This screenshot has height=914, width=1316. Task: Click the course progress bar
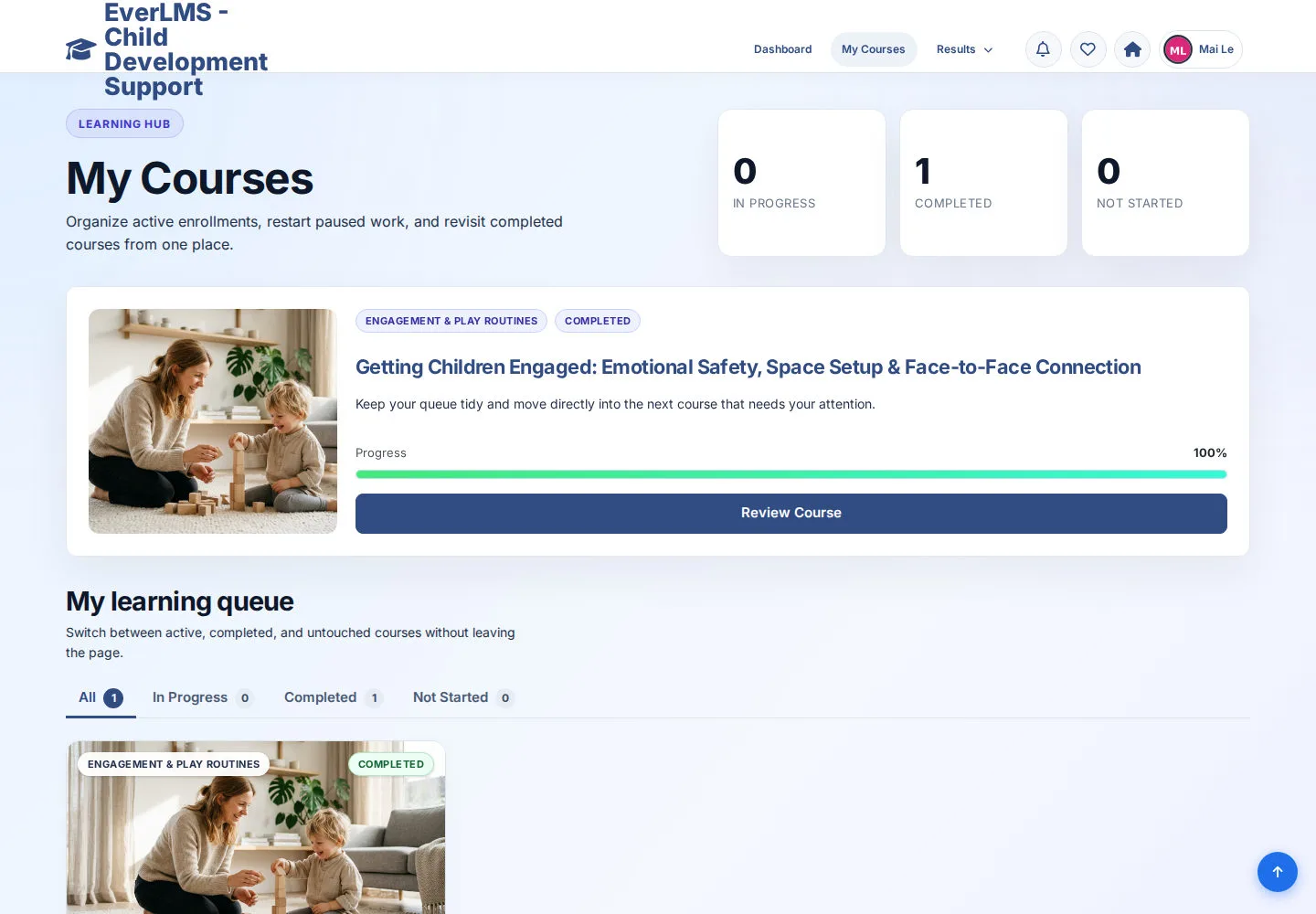791,474
